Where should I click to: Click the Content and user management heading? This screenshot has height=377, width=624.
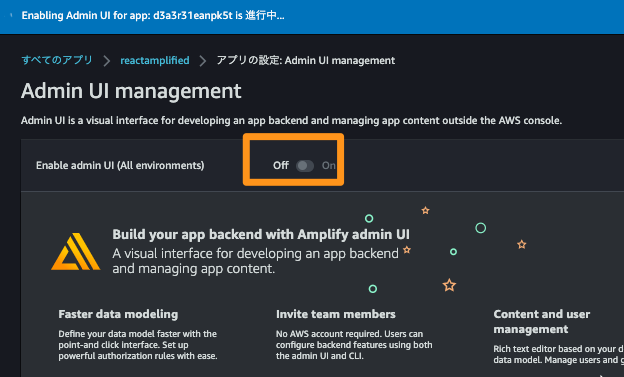(x=542, y=322)
